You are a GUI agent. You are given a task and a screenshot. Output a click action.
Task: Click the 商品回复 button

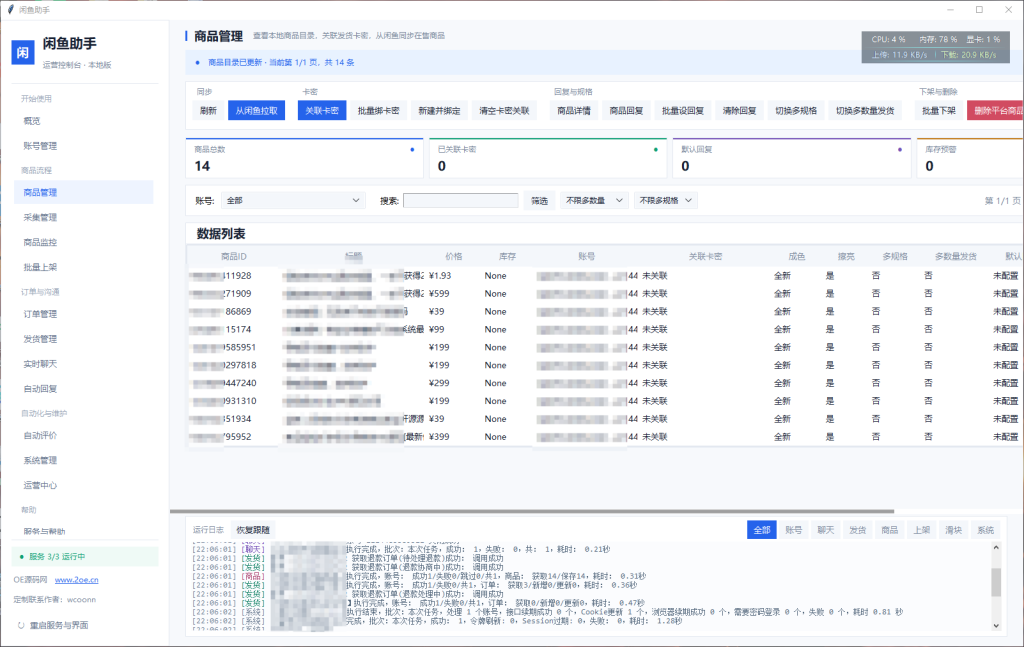[x=626, y=110]
